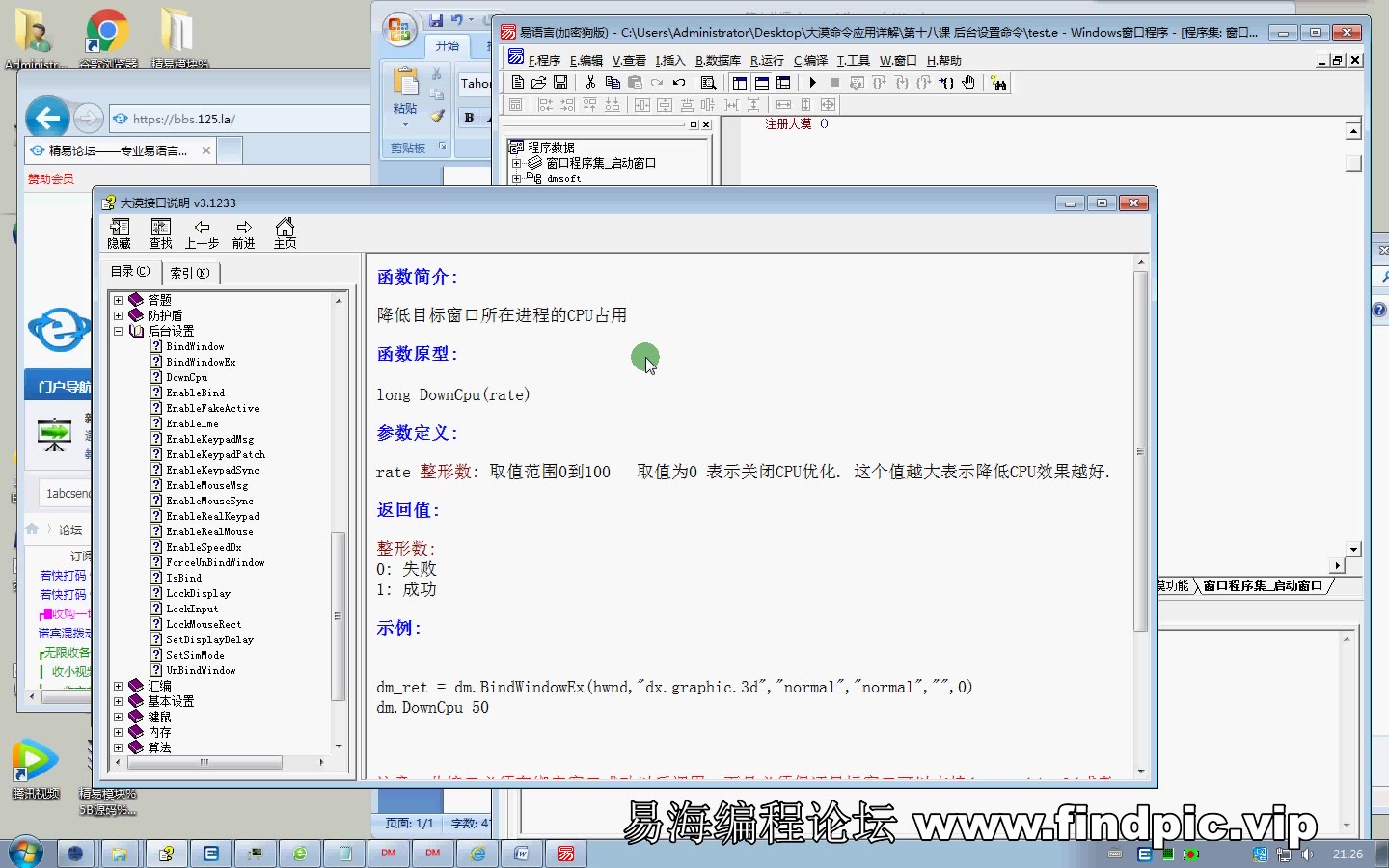This screenshot has height=868, width=1389.
Task: Switch to the 目录 tab
Action: click(x=130, y=272)
